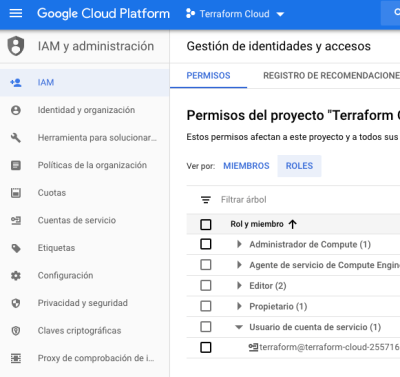Click the filter icon beside Filtrar árbol
This screenshot has width=400, height=377.
pos(206,200)
